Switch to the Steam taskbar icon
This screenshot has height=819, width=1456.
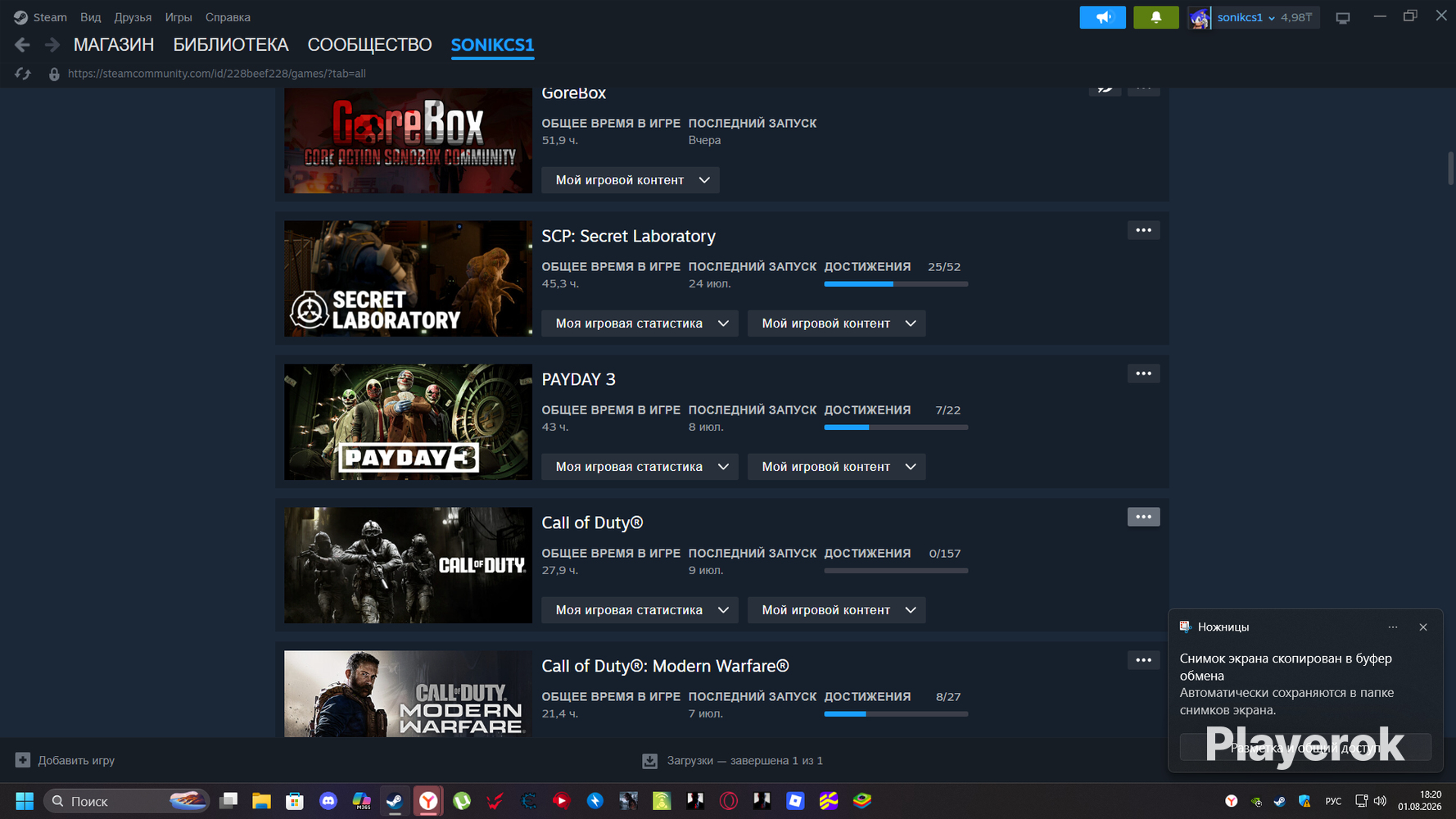click(x=395, y=801)
